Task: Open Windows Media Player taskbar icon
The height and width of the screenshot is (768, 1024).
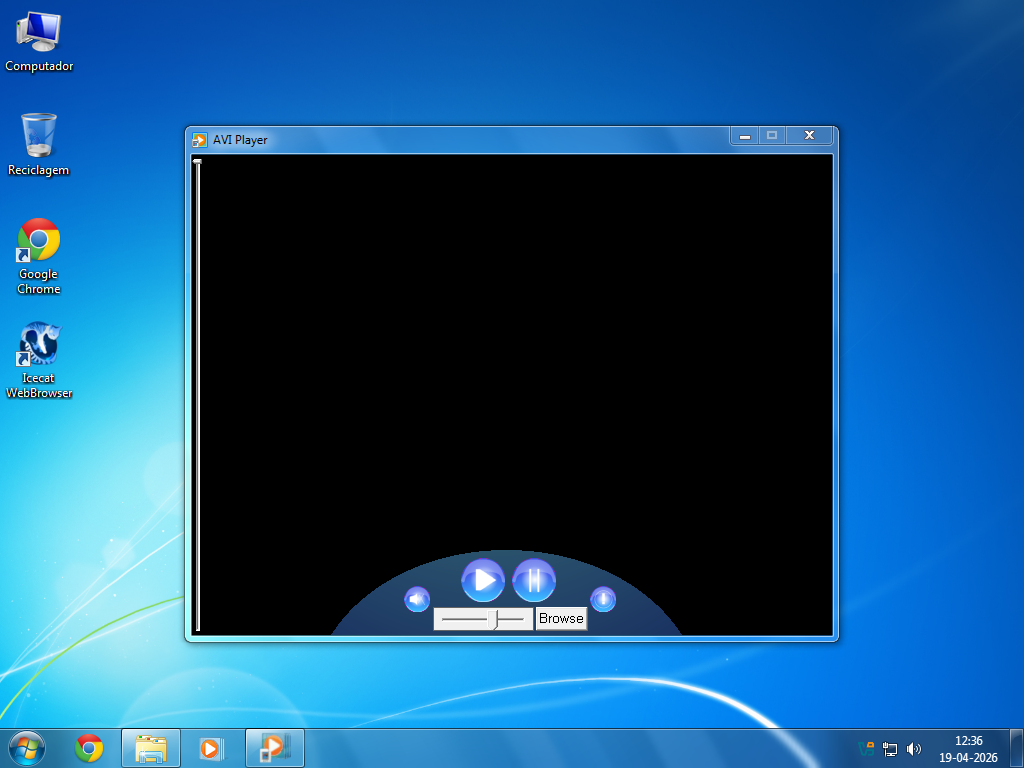Action: pos(211,748)
